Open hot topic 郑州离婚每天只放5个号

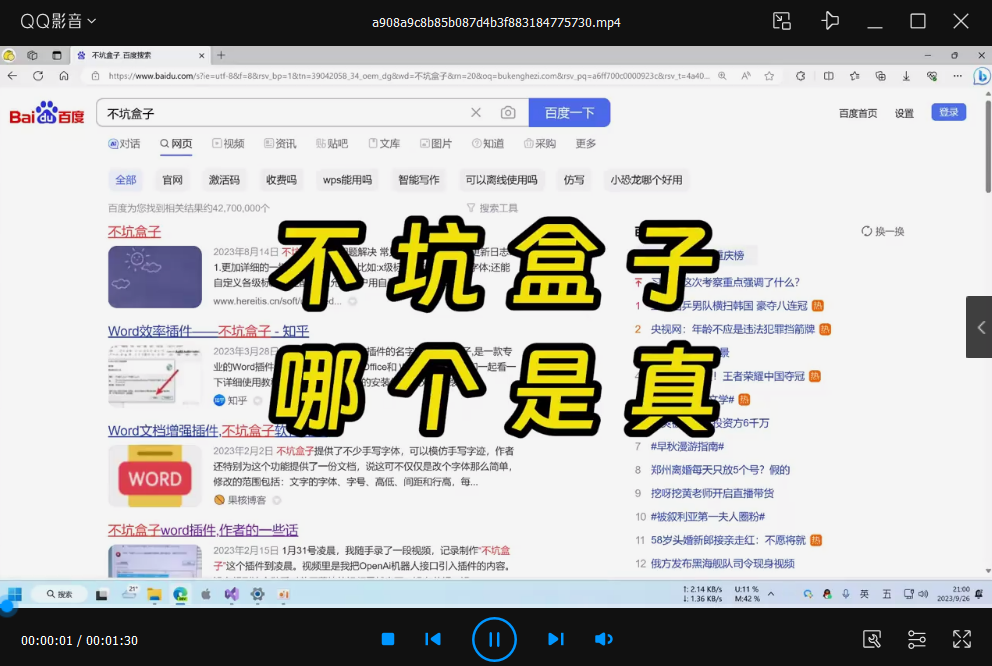coord(720,470)
